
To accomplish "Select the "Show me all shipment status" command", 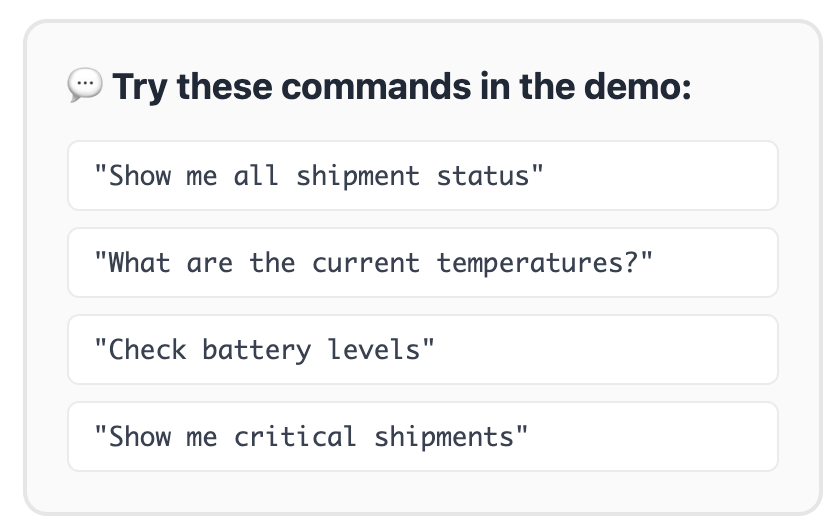I will point(422,176).
